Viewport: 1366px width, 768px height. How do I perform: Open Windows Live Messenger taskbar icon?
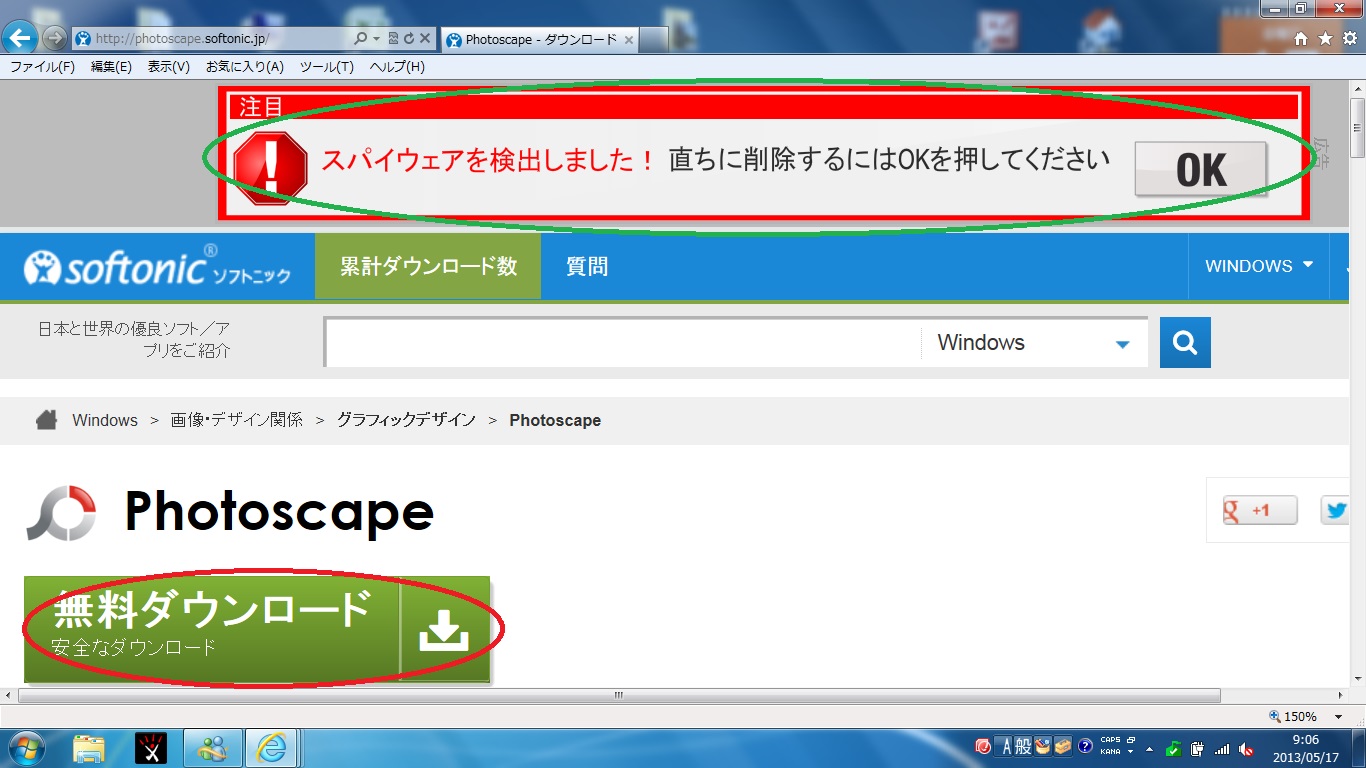click(213, 748)
